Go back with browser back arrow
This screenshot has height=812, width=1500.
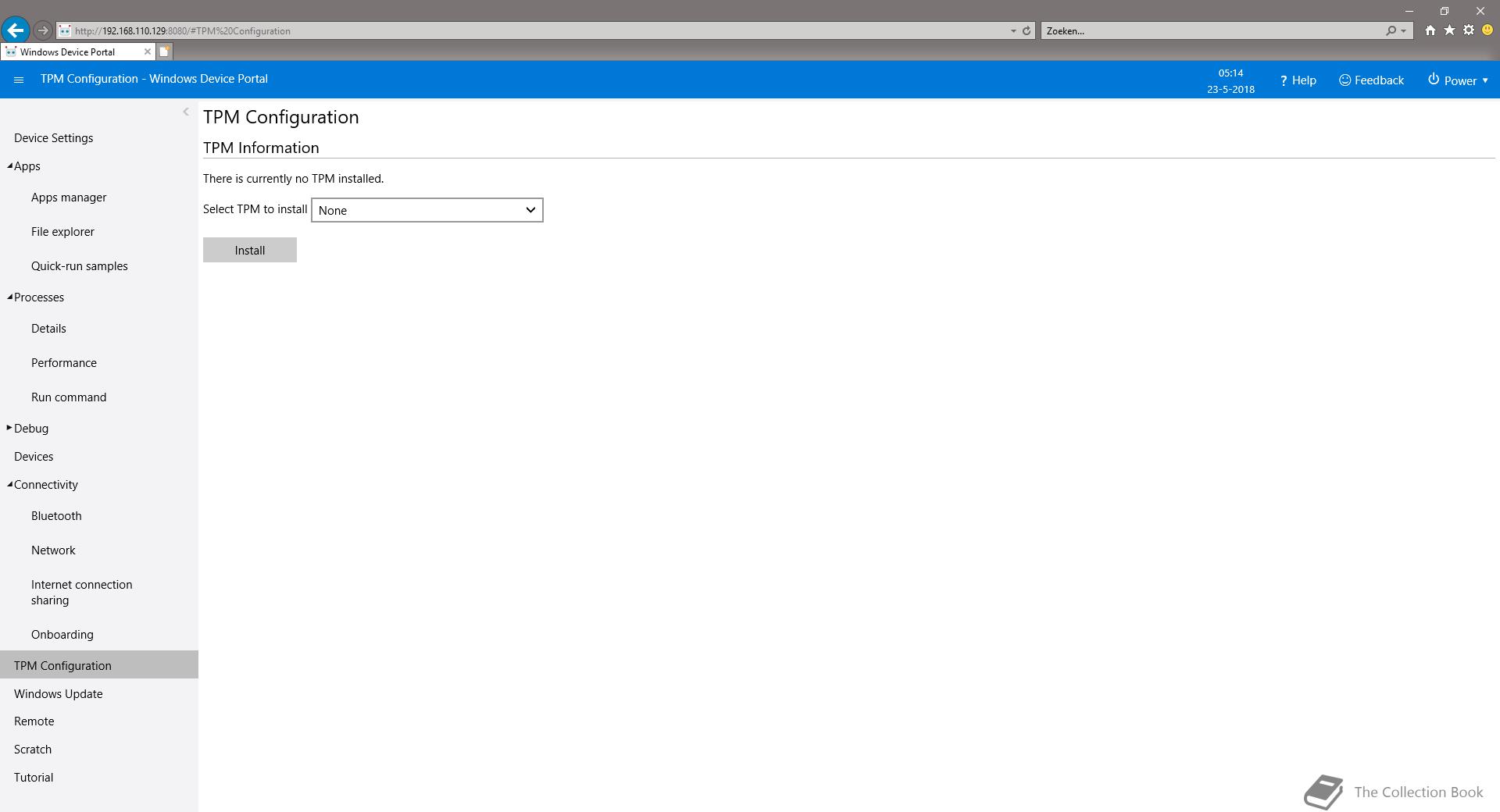pos(15,30)
